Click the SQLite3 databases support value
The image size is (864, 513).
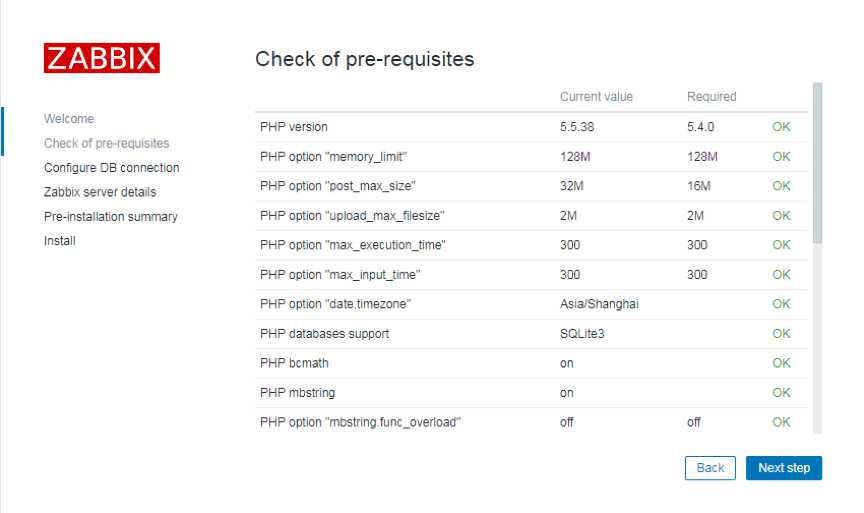click(582, 333)
